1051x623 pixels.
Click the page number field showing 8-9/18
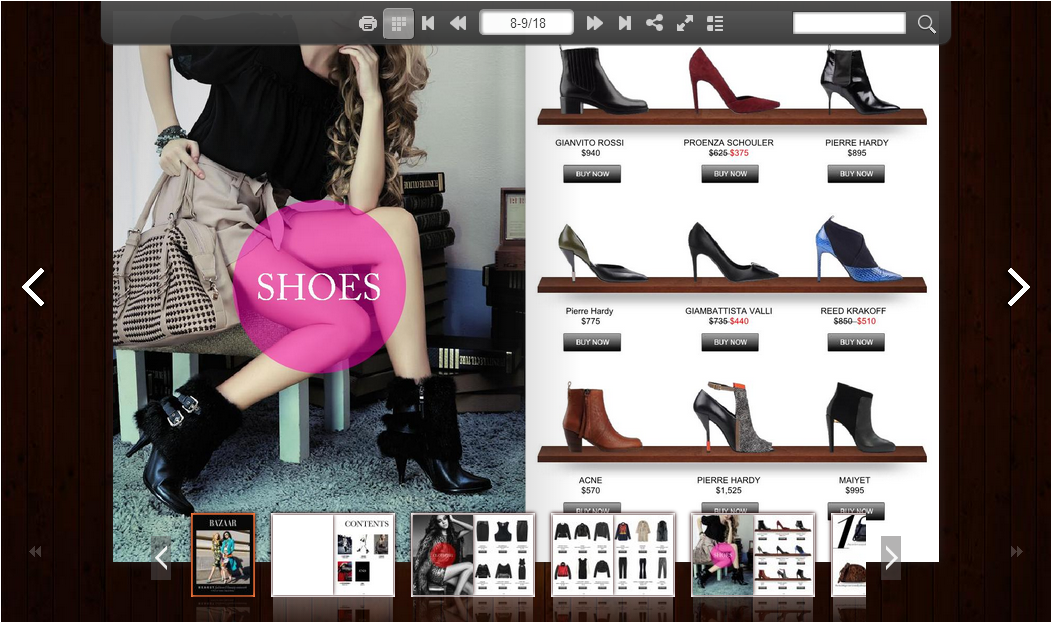[526, 22]
